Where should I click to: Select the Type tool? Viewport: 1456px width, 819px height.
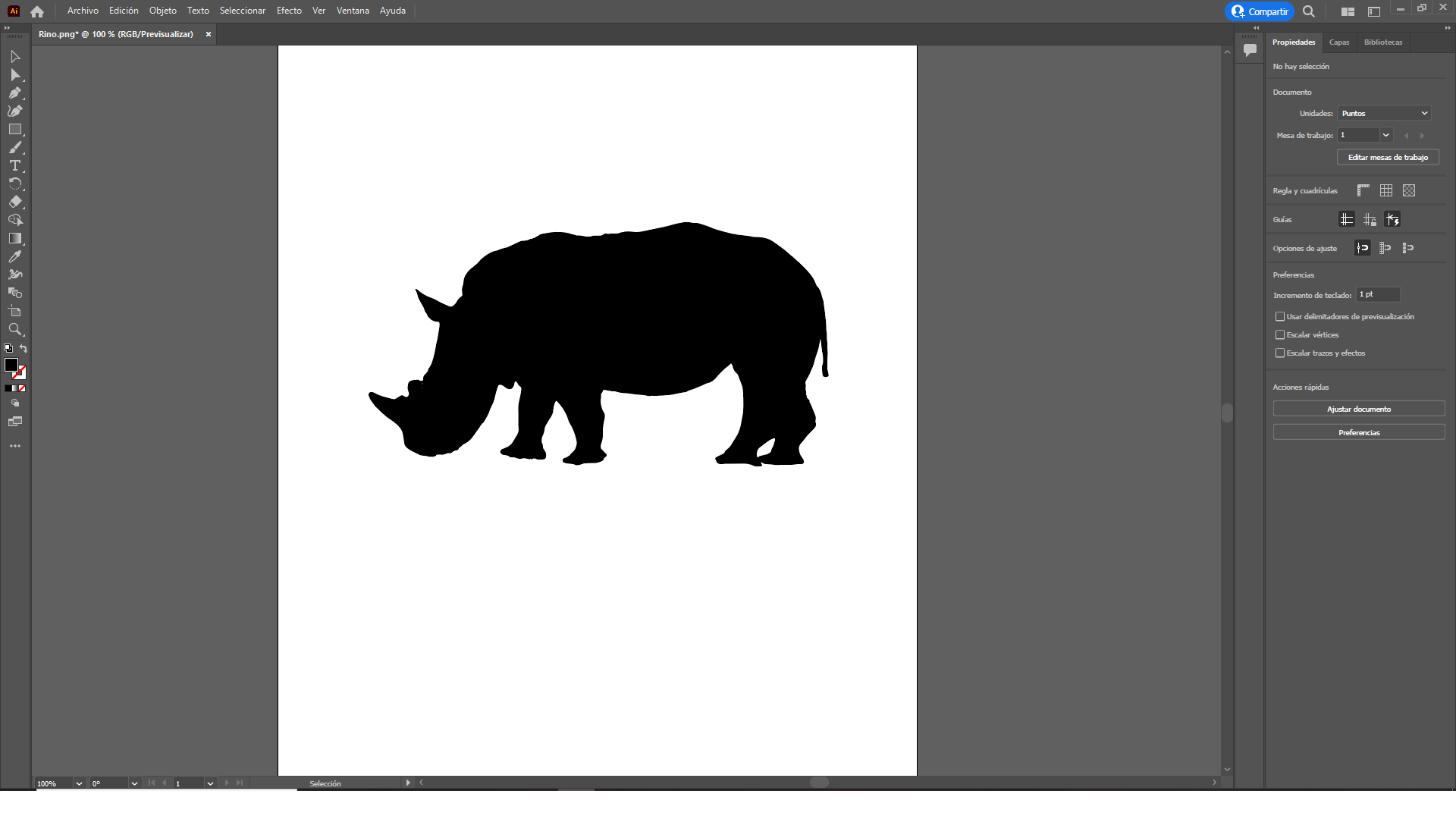point(14,166)
